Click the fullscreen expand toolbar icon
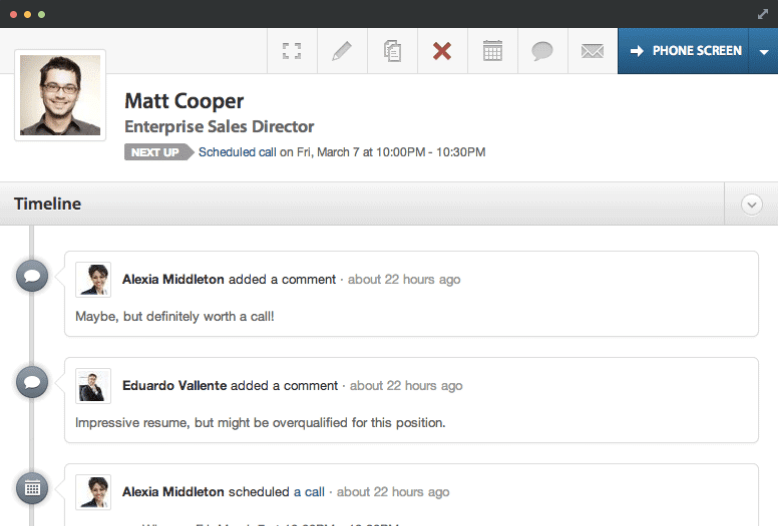778x526 pixels. click(x=292, y=51)
